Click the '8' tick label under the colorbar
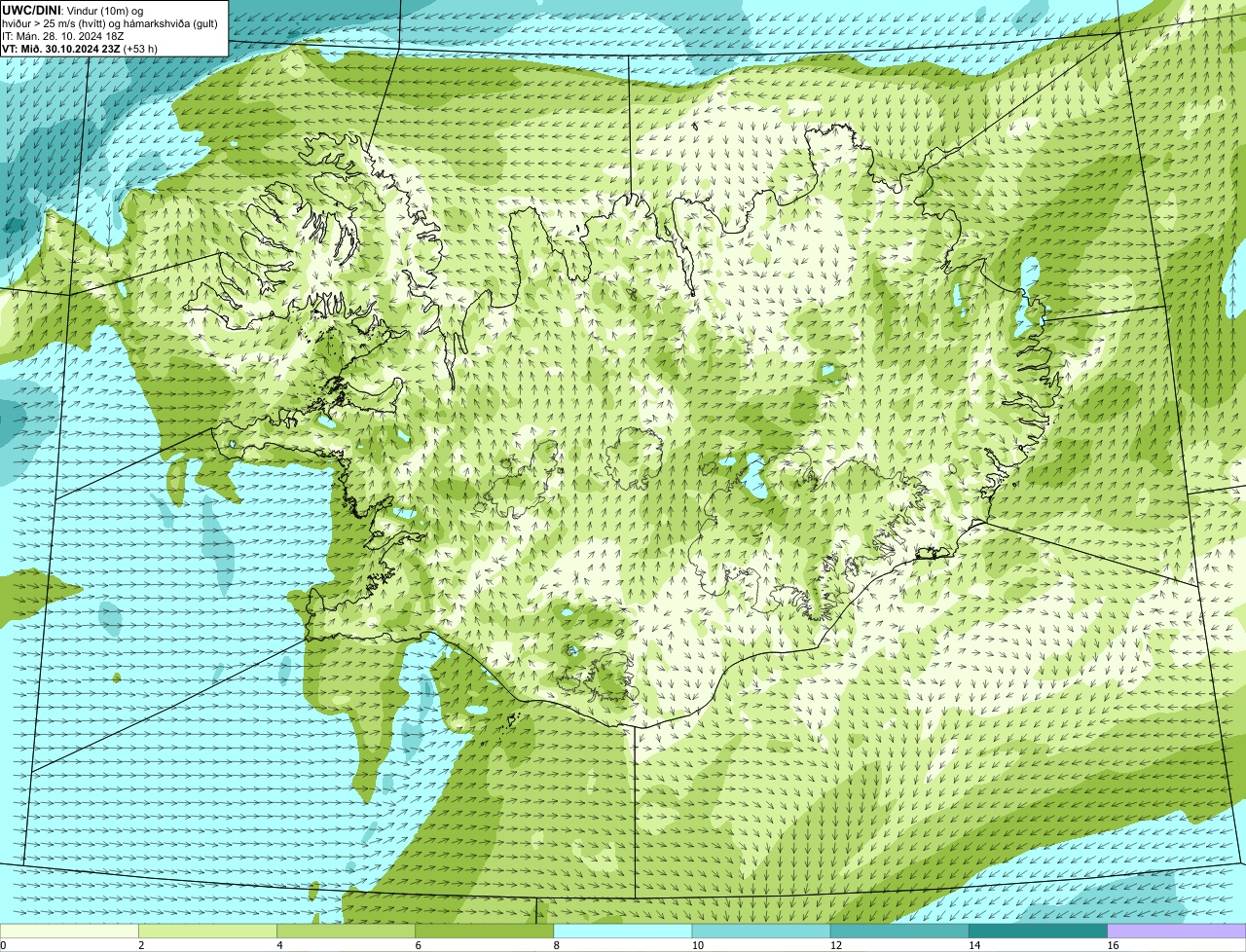 click(x=556, y=945)
